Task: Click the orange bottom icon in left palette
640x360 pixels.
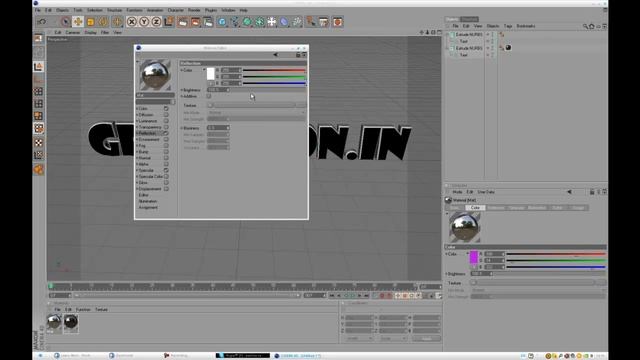Action: click(x=38, y=169)
